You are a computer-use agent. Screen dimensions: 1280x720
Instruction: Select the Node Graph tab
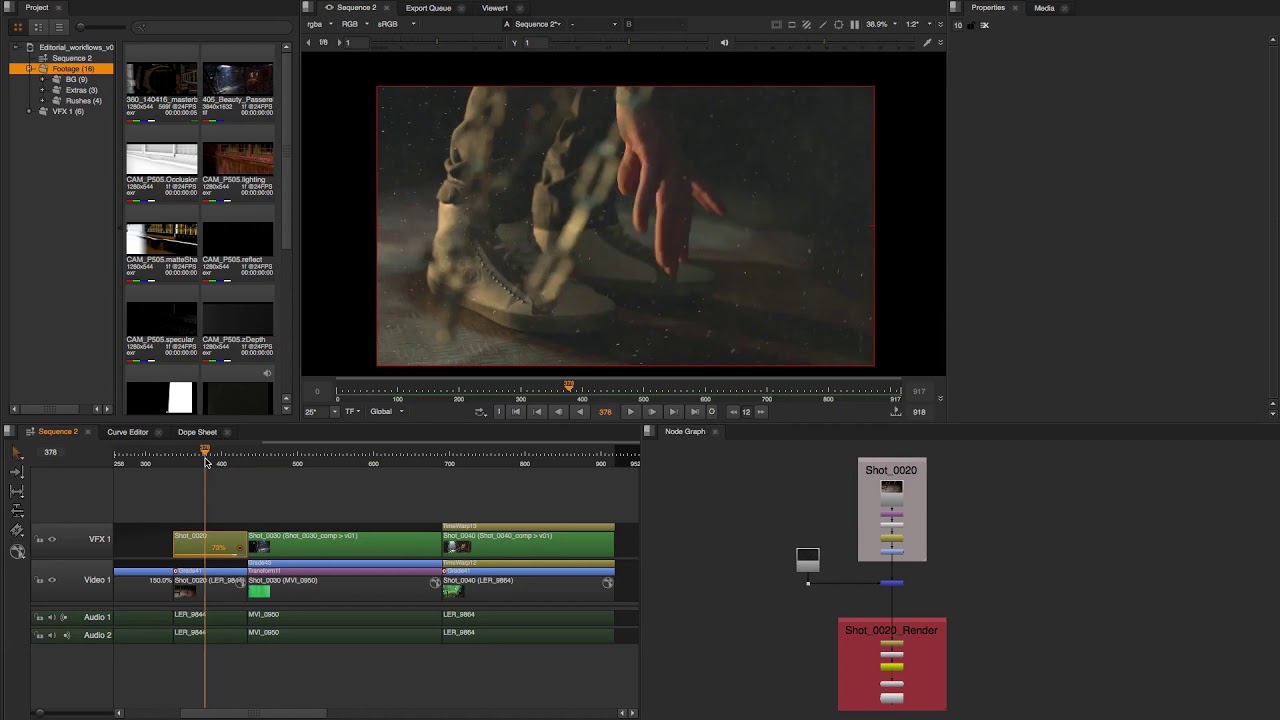coord(685,432)
